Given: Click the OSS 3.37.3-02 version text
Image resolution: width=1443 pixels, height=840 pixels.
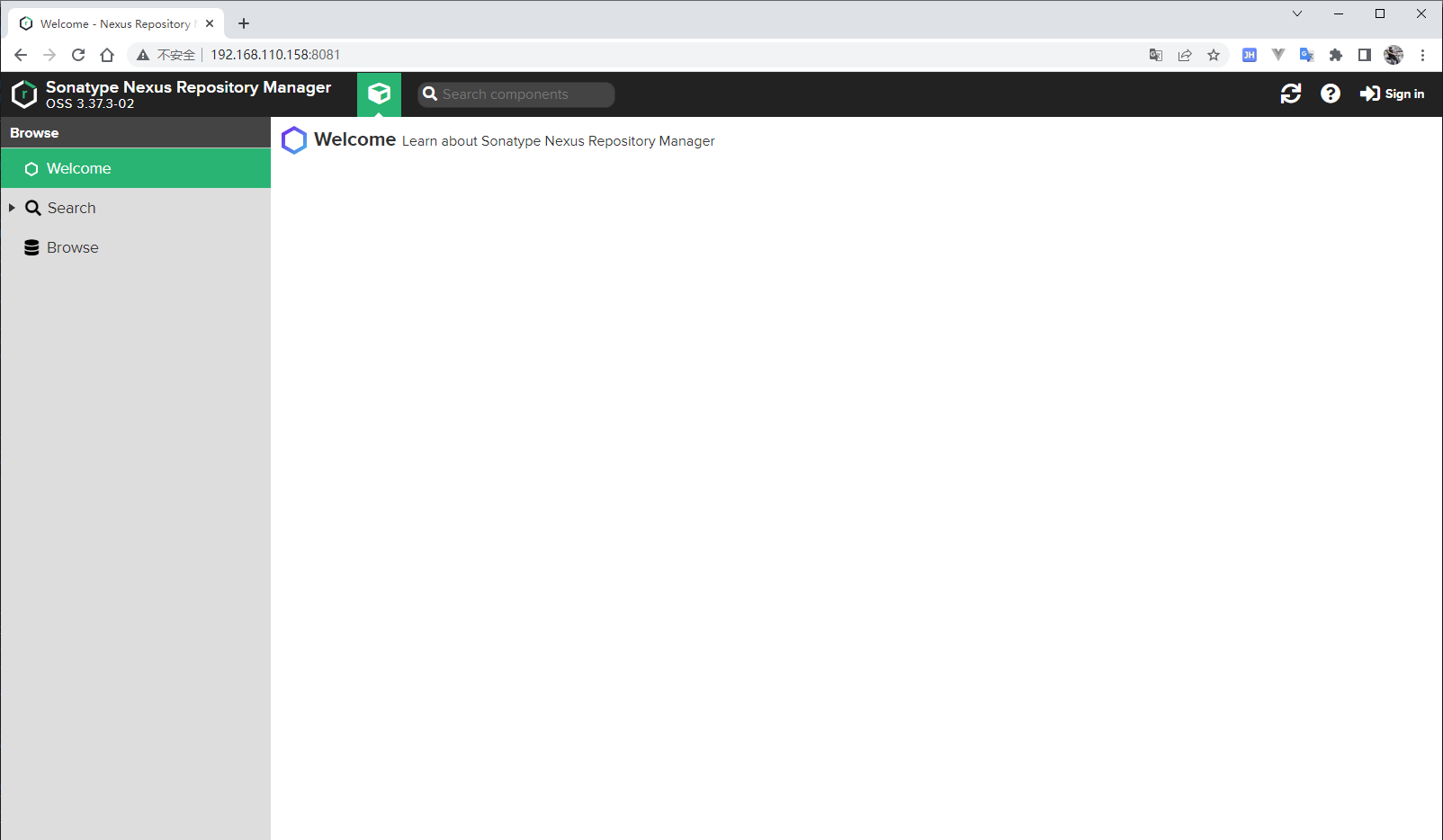Looking at the screenshot, I should (x=90, y=103).
